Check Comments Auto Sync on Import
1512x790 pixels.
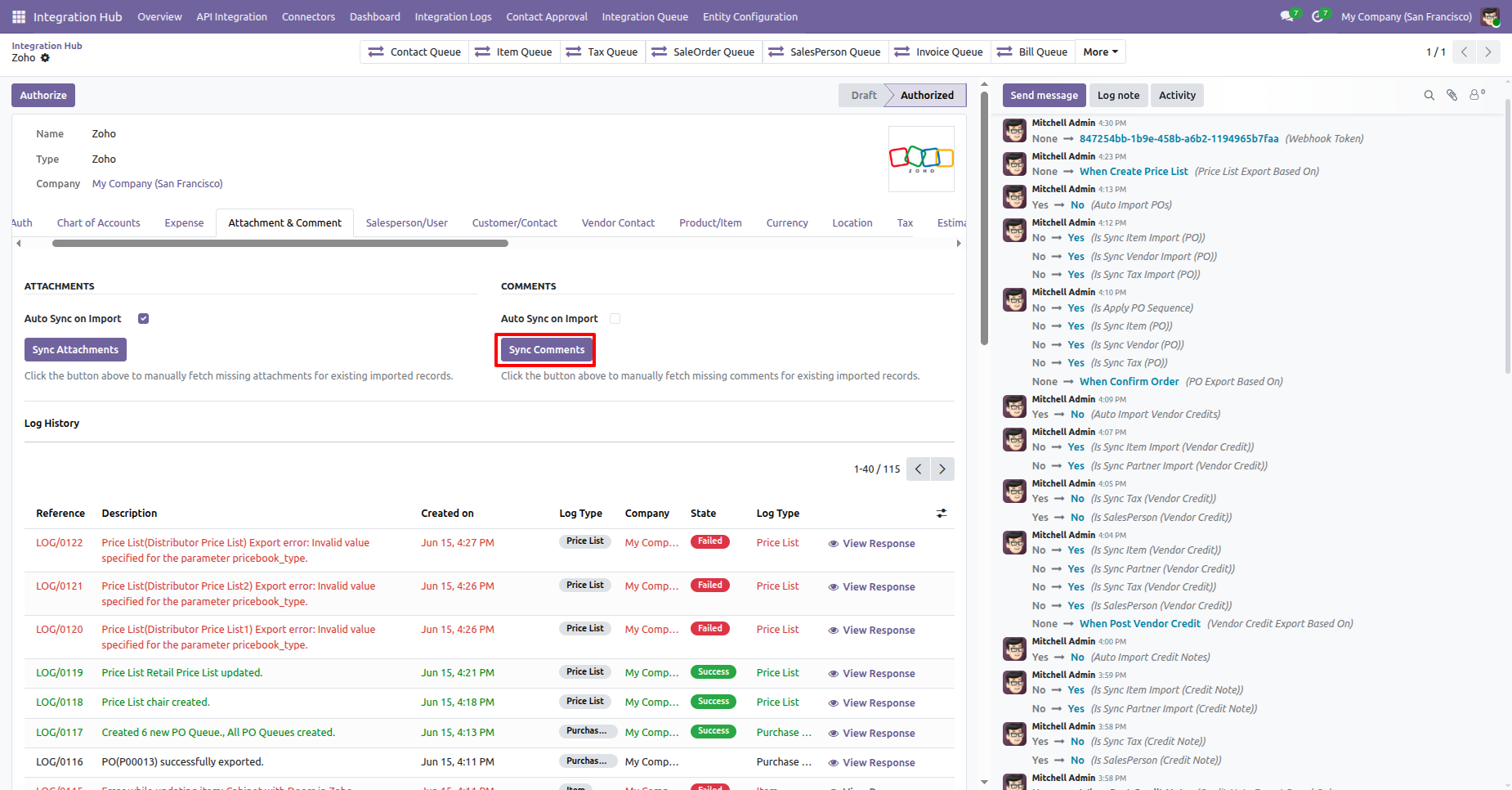pos(615,319)
